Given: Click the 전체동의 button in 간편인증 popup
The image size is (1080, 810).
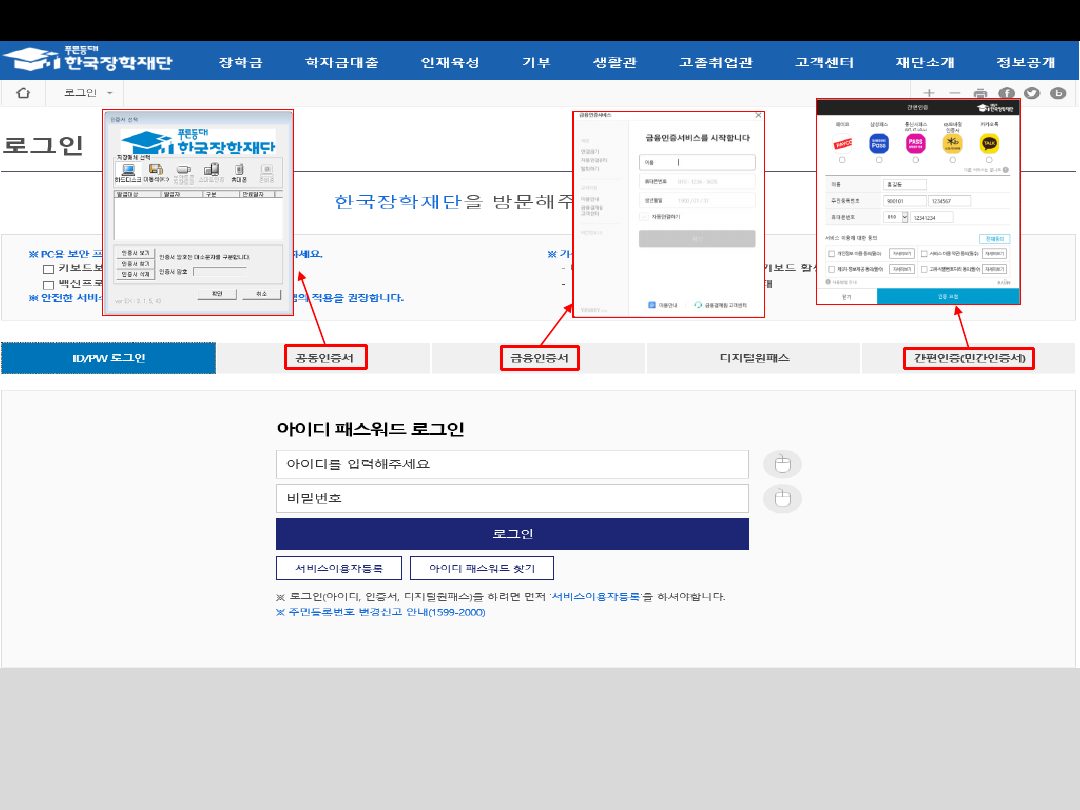Looking at the screenshot, I should pyautogui.click(x=995, y=239).
